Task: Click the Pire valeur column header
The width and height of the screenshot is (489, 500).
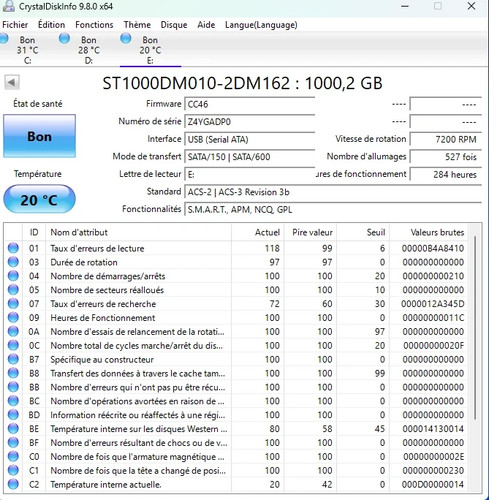Action: (x=310, y=232)
